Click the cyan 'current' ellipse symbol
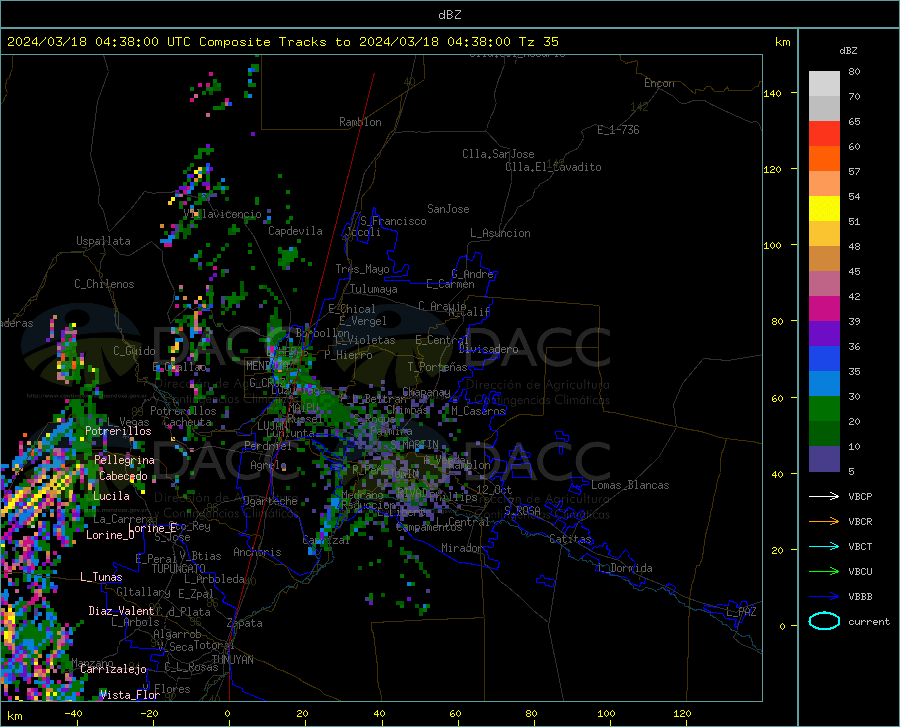 (824, 621)
